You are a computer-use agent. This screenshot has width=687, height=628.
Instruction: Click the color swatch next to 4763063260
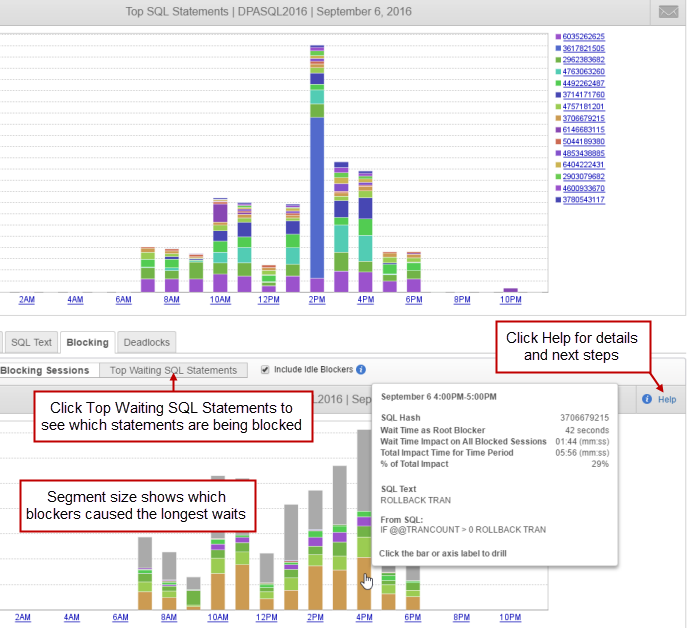(x=558, y=72)
